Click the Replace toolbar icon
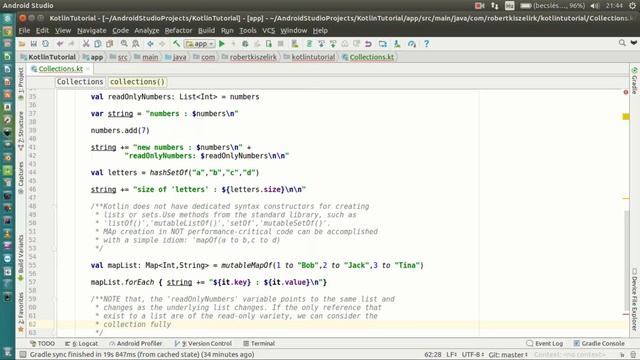This screenshot has height=360, width=640. (136, 44)
